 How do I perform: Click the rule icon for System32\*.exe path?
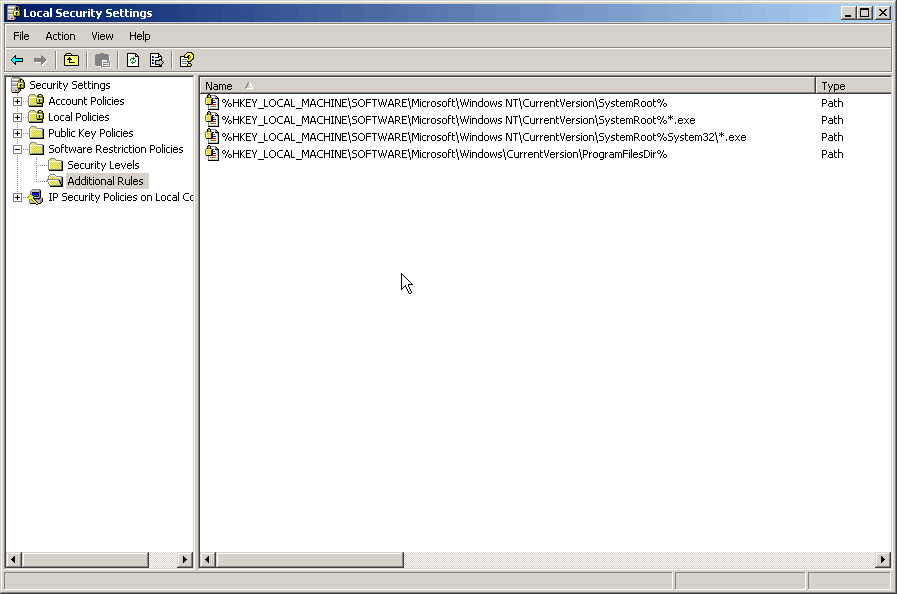click(x=212, y=137)
